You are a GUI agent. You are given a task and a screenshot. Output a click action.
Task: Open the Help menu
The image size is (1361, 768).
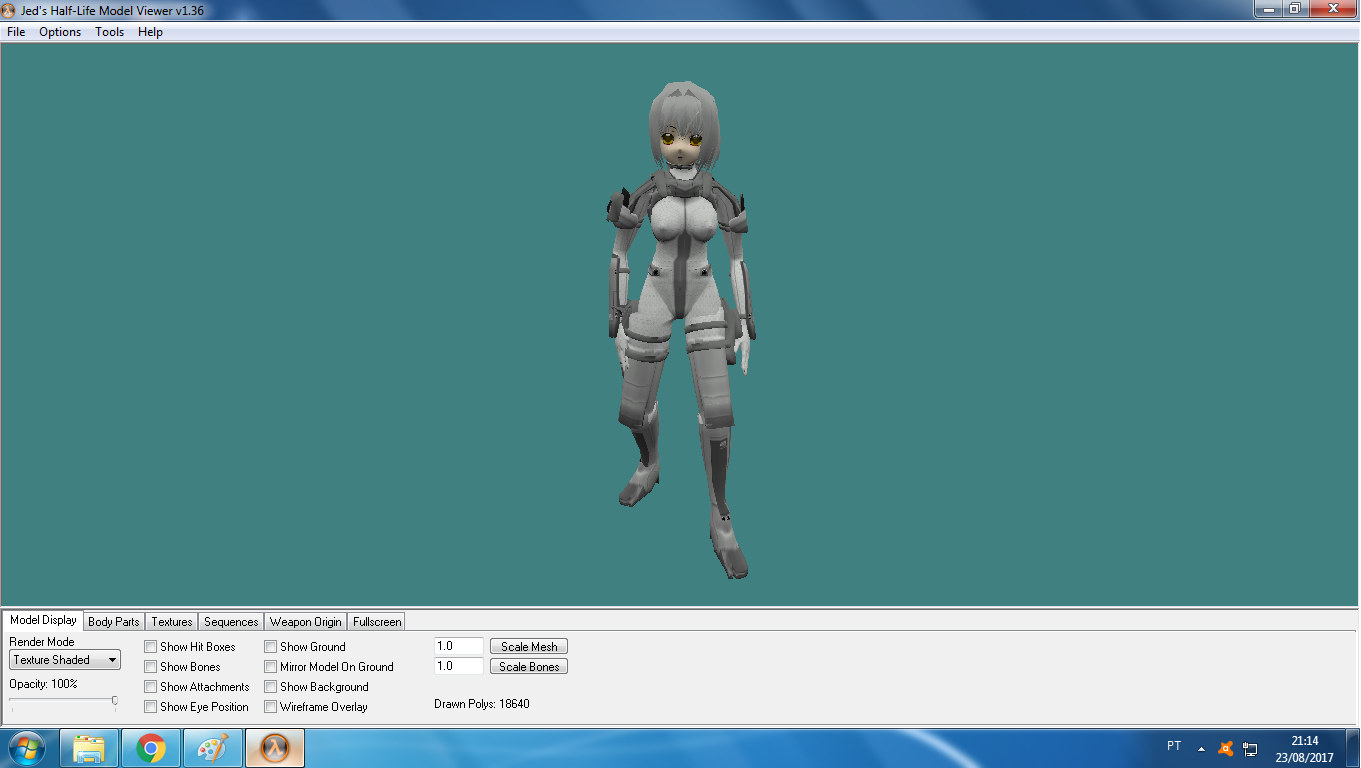(150, 32)
